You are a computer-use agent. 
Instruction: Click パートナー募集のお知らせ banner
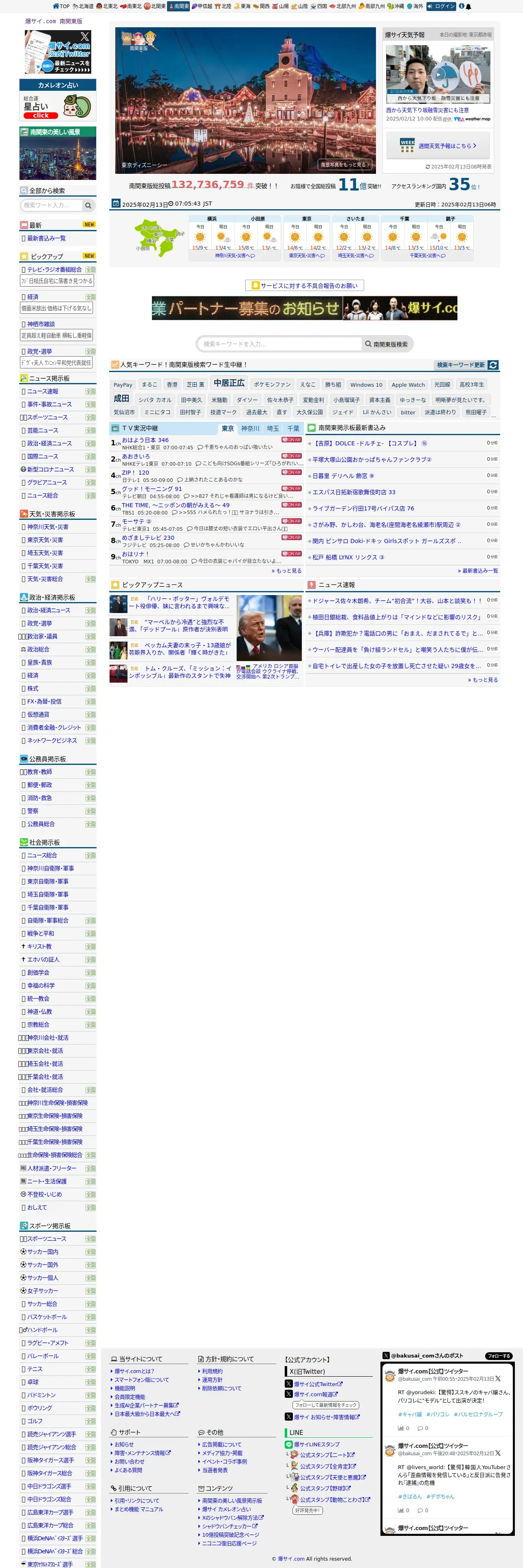coord(304,309)
